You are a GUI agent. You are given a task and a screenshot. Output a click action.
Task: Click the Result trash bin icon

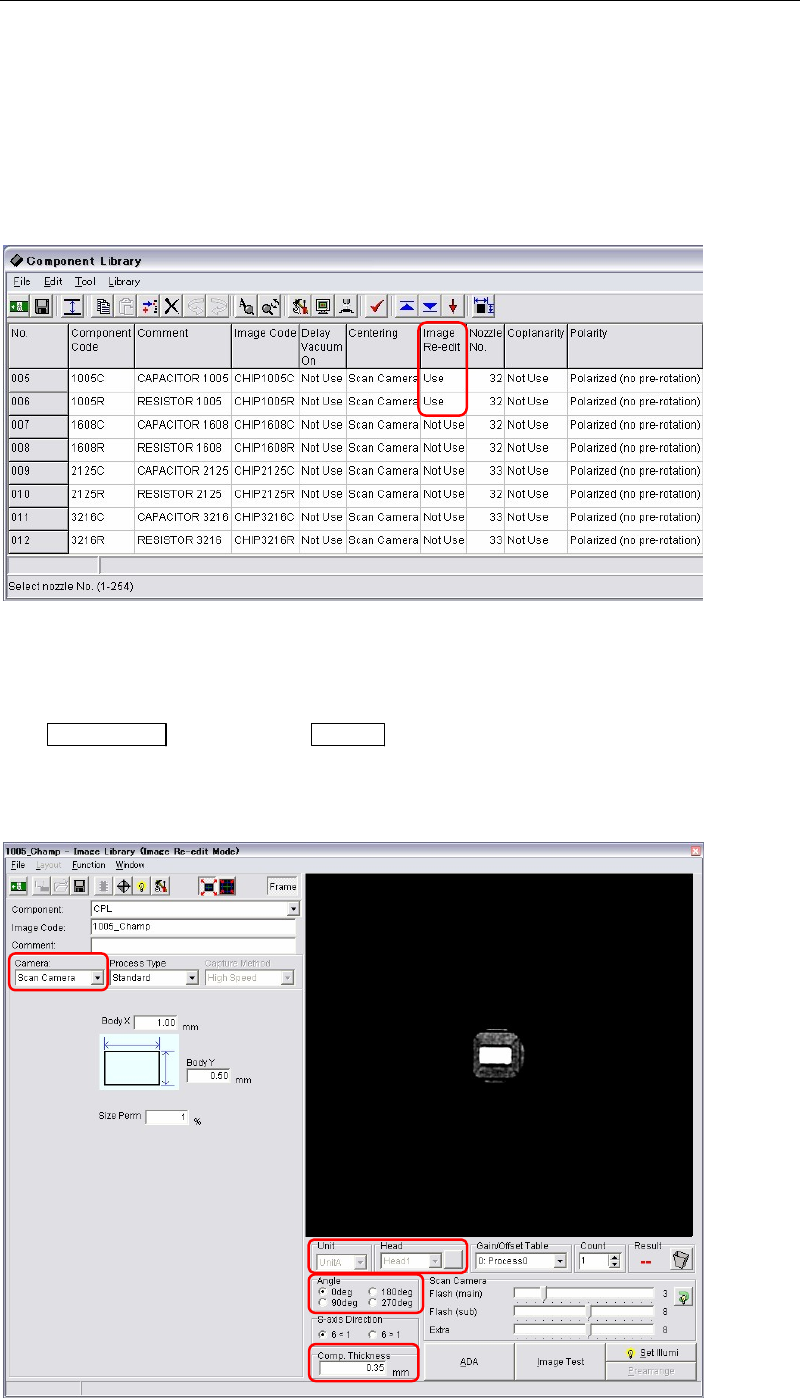click(682, 1258)
